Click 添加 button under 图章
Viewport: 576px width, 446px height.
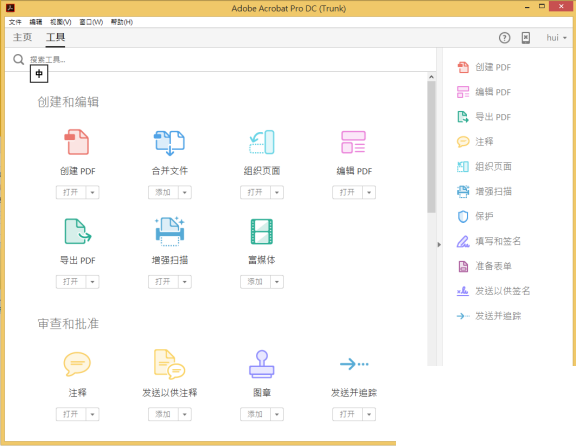coord(255,414)
